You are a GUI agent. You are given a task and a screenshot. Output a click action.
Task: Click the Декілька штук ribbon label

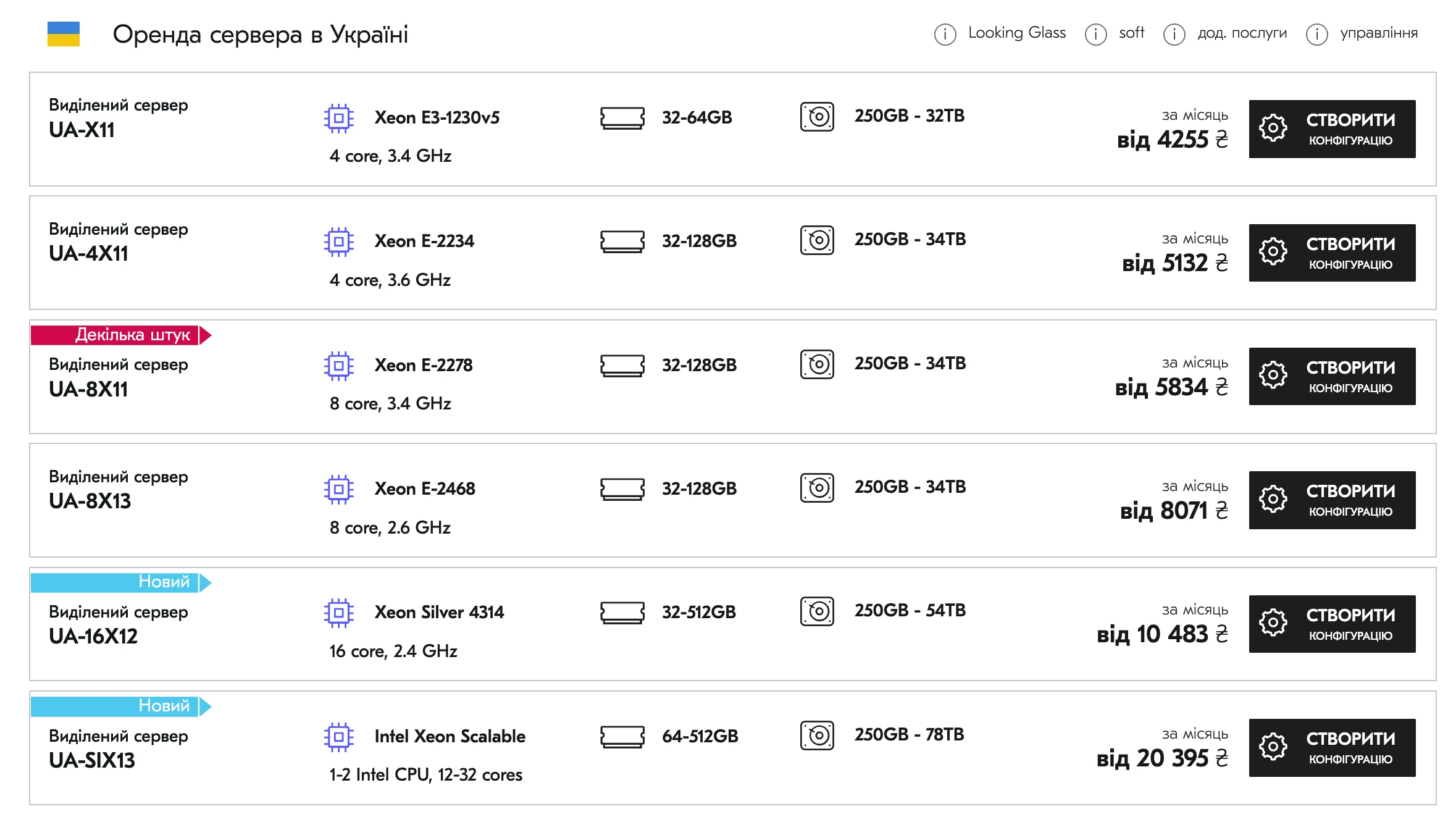click(121, 335)
